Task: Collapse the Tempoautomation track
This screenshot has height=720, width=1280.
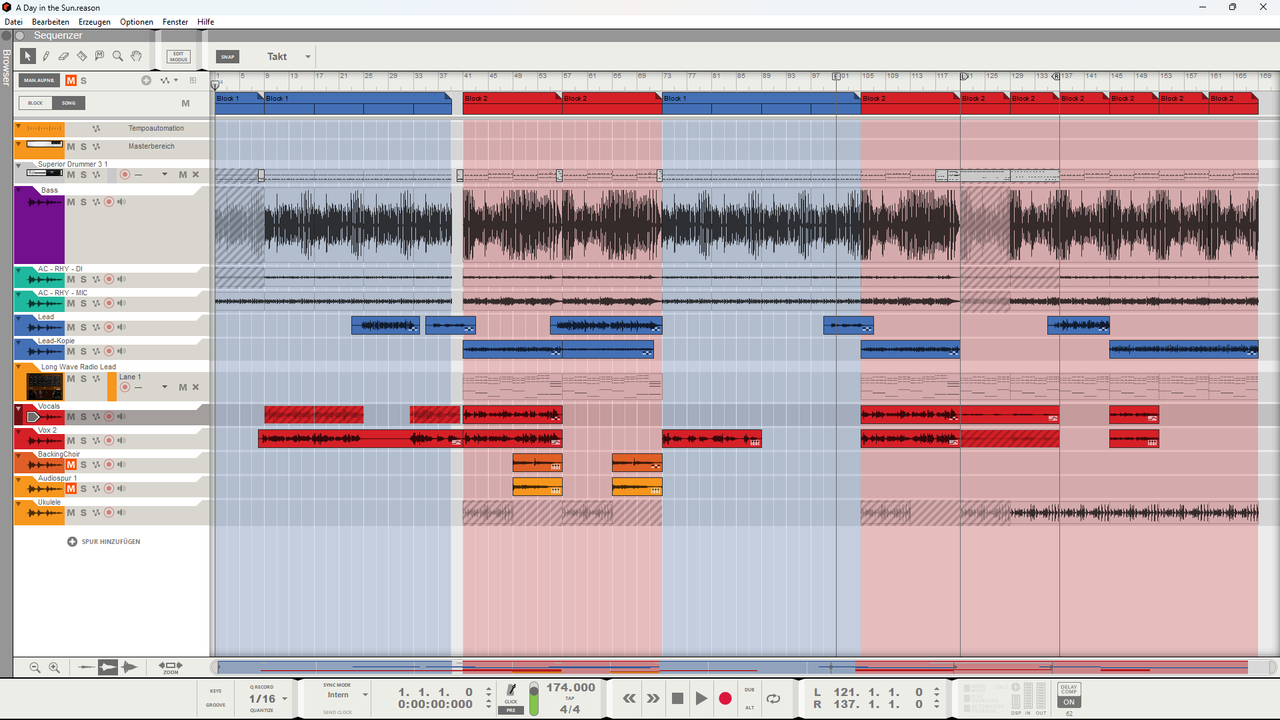Action: click(x=18, y=126)
